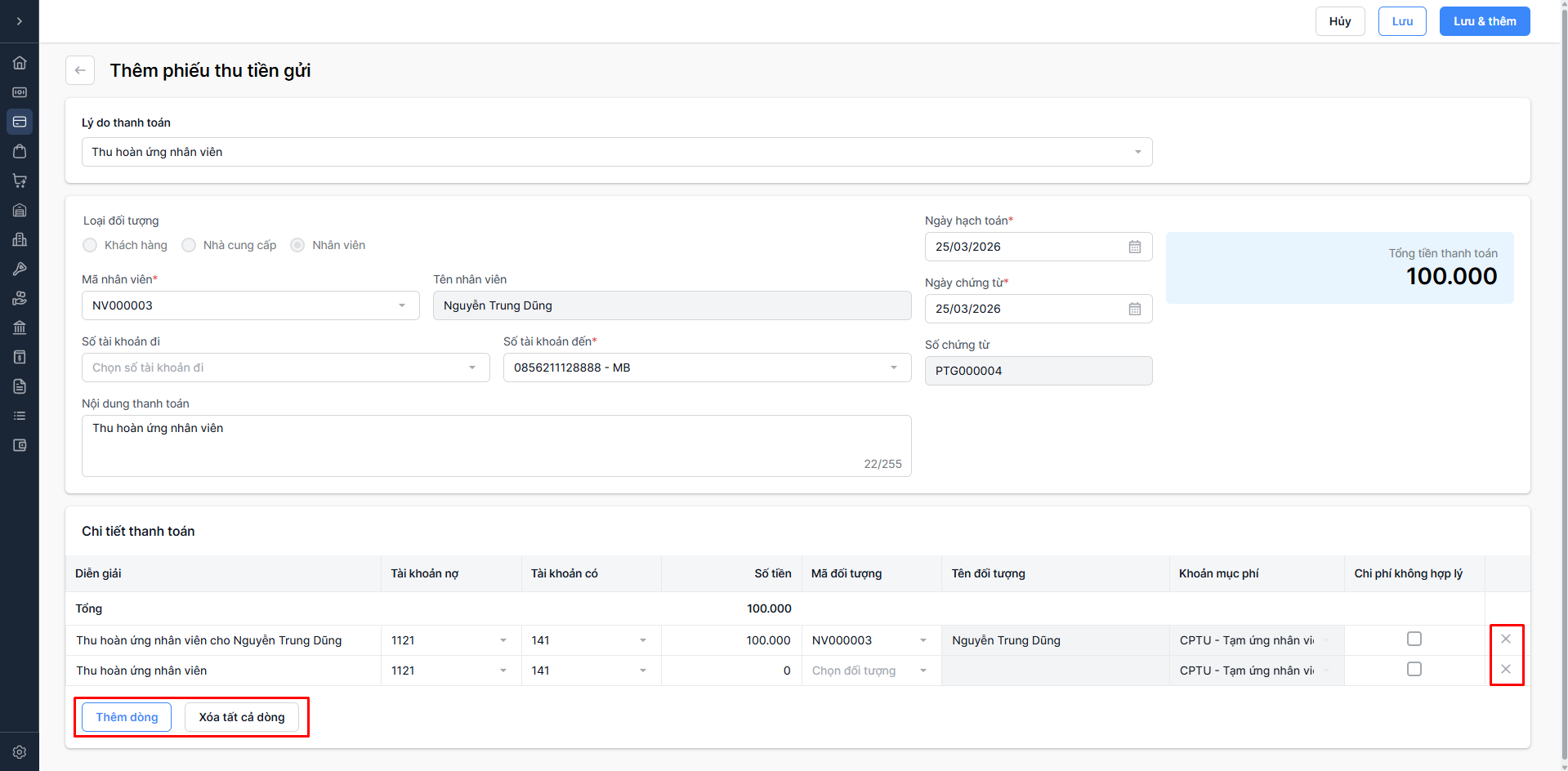Image resolution: width=1568 pixels, height=771 pixels.
Task: Expand the sidebar with chevron arrow
Action: (20, 21)
